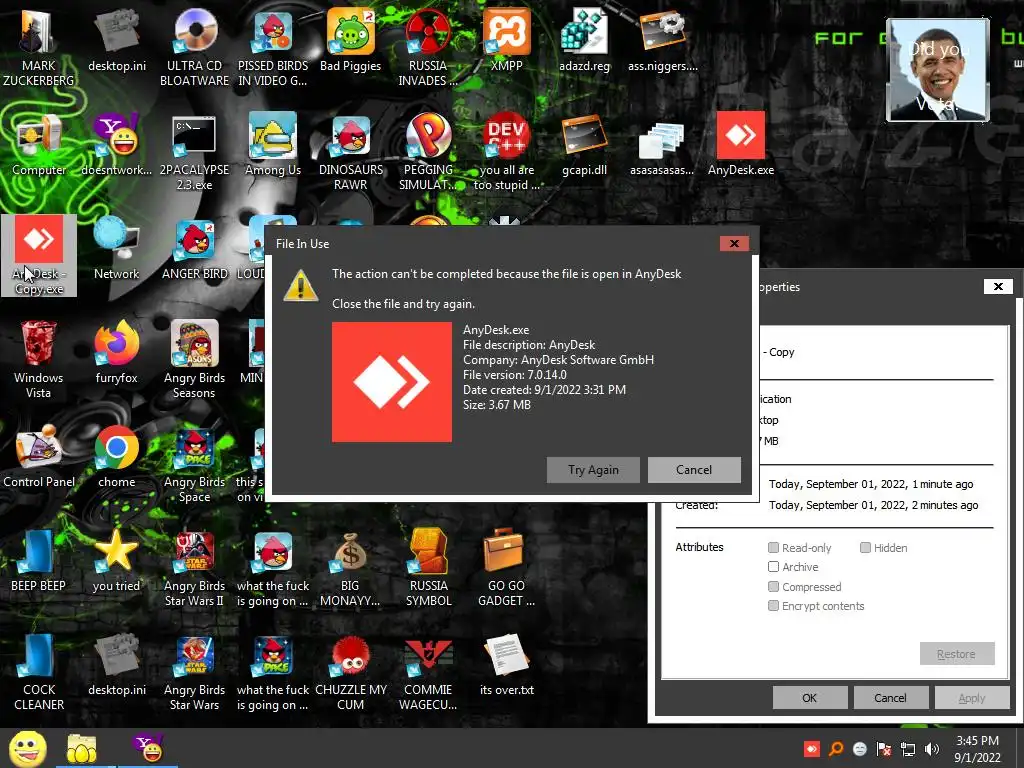Select the 2PACALYPSE 2.3.exe icon

[195, 152]
